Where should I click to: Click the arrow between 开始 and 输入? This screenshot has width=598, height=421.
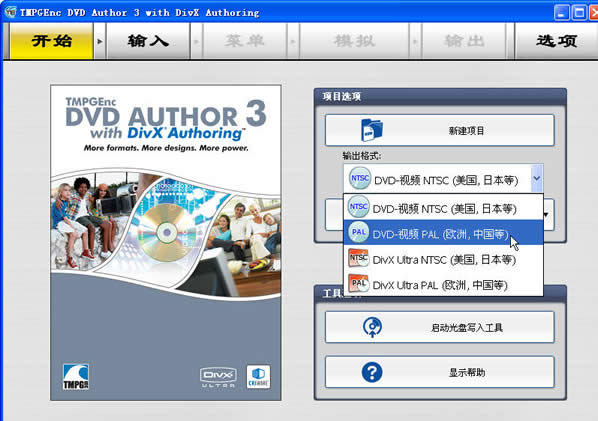tap(100, 41)
